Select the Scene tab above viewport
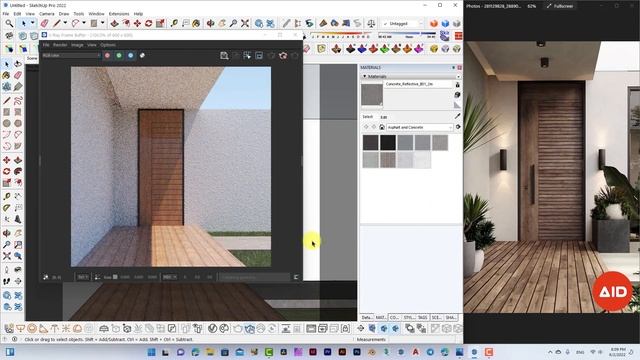The width and height of the screenshot is (640, 360). point(32,58)
